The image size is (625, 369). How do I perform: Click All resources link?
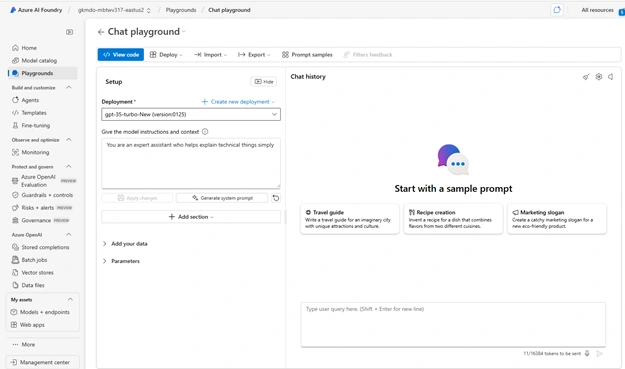tap(597, 10)
